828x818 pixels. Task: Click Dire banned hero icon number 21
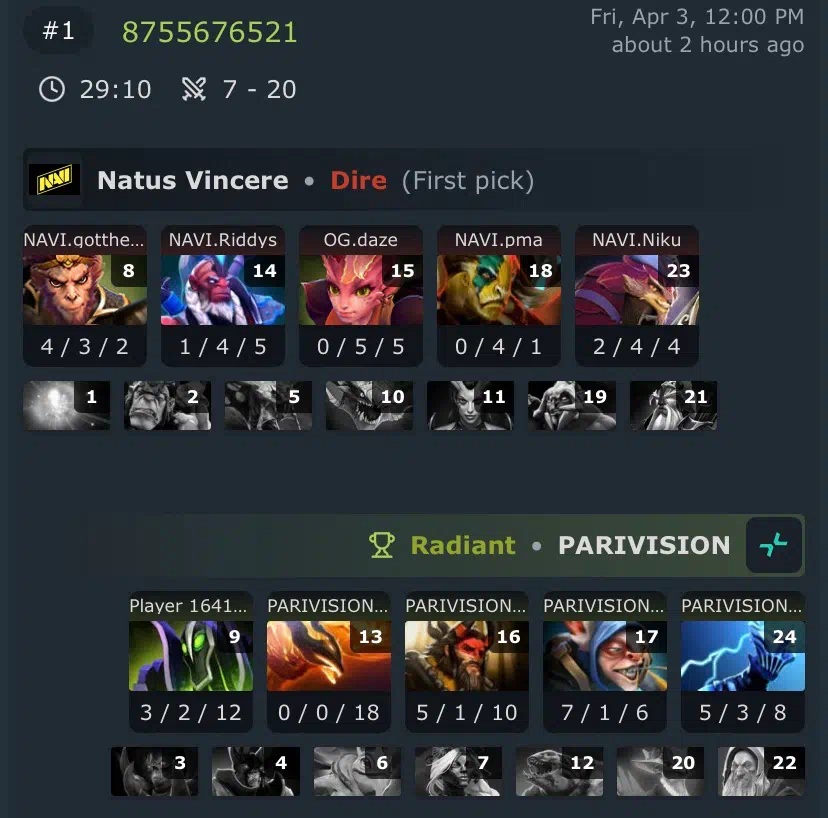pos(673,405)
